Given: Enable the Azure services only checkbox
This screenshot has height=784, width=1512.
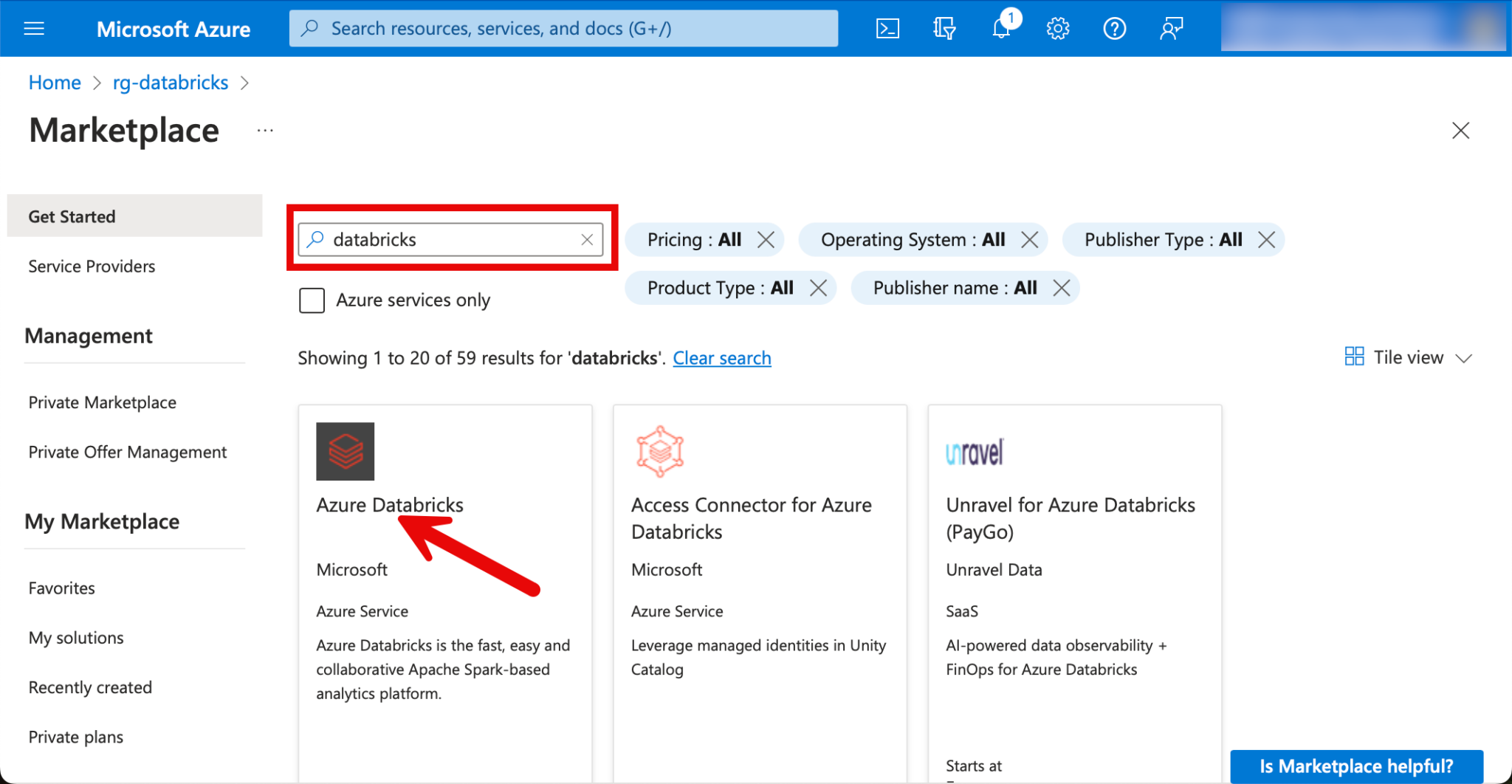Looking at the screenshot, I should tap(312, 300).
